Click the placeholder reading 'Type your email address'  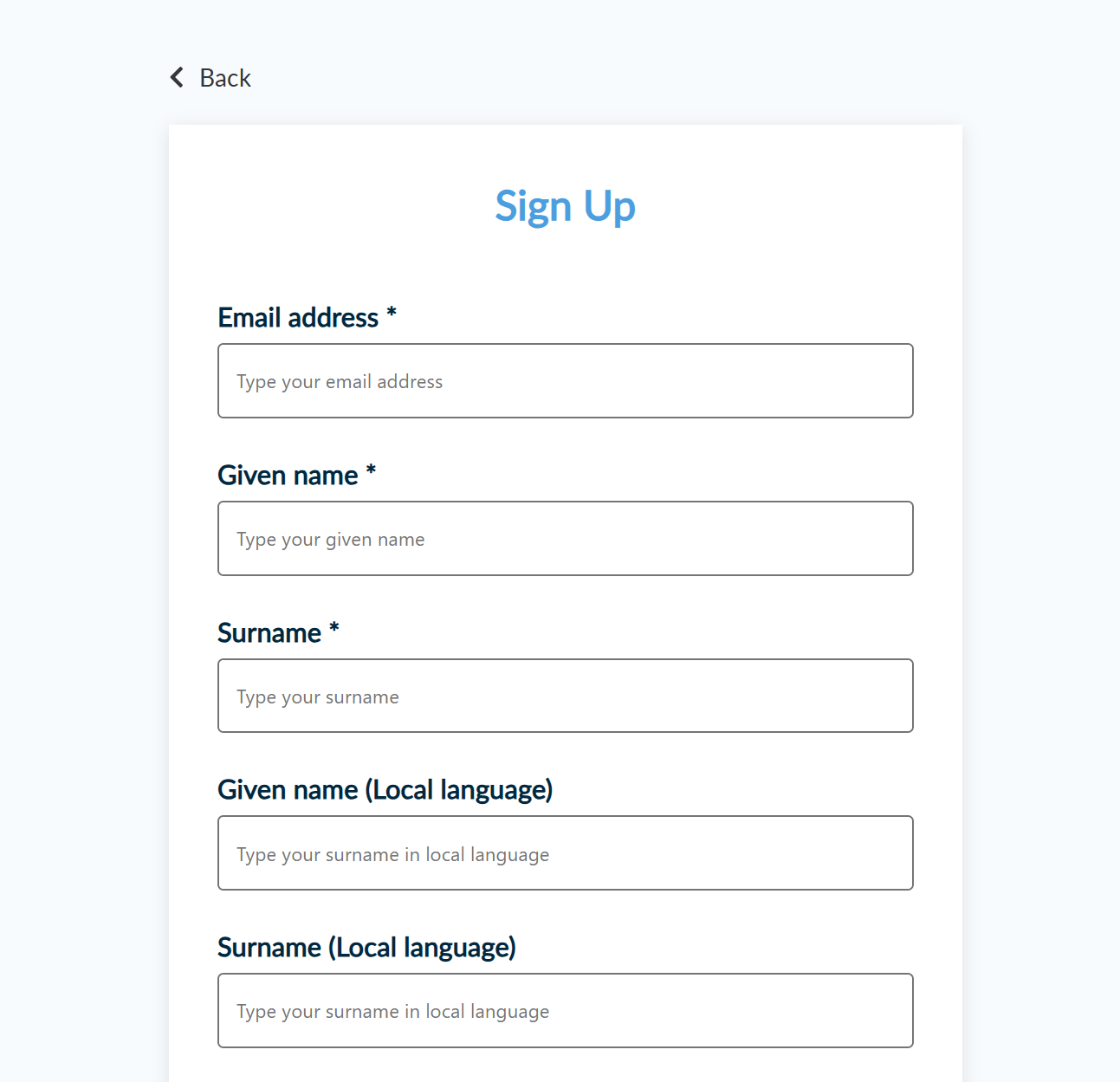[339, 381]
